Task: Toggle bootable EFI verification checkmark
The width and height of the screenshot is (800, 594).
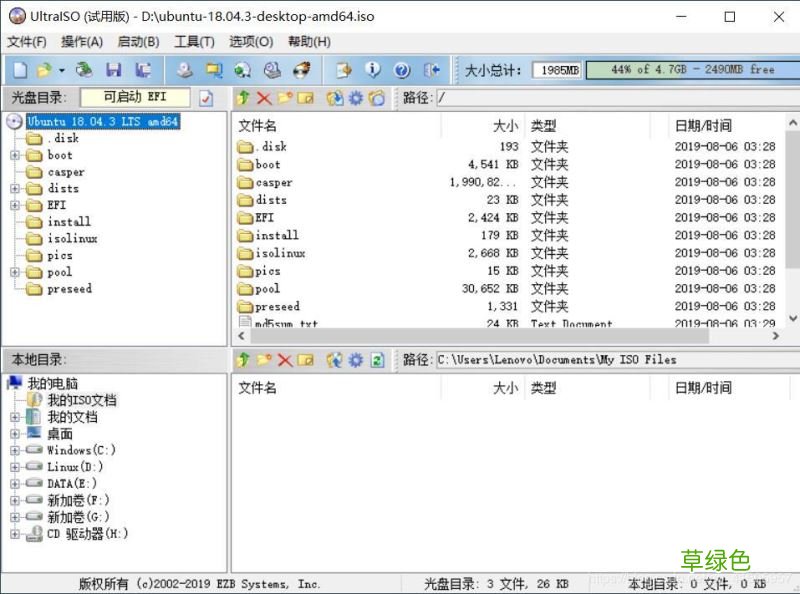Action: pos(206,97)
